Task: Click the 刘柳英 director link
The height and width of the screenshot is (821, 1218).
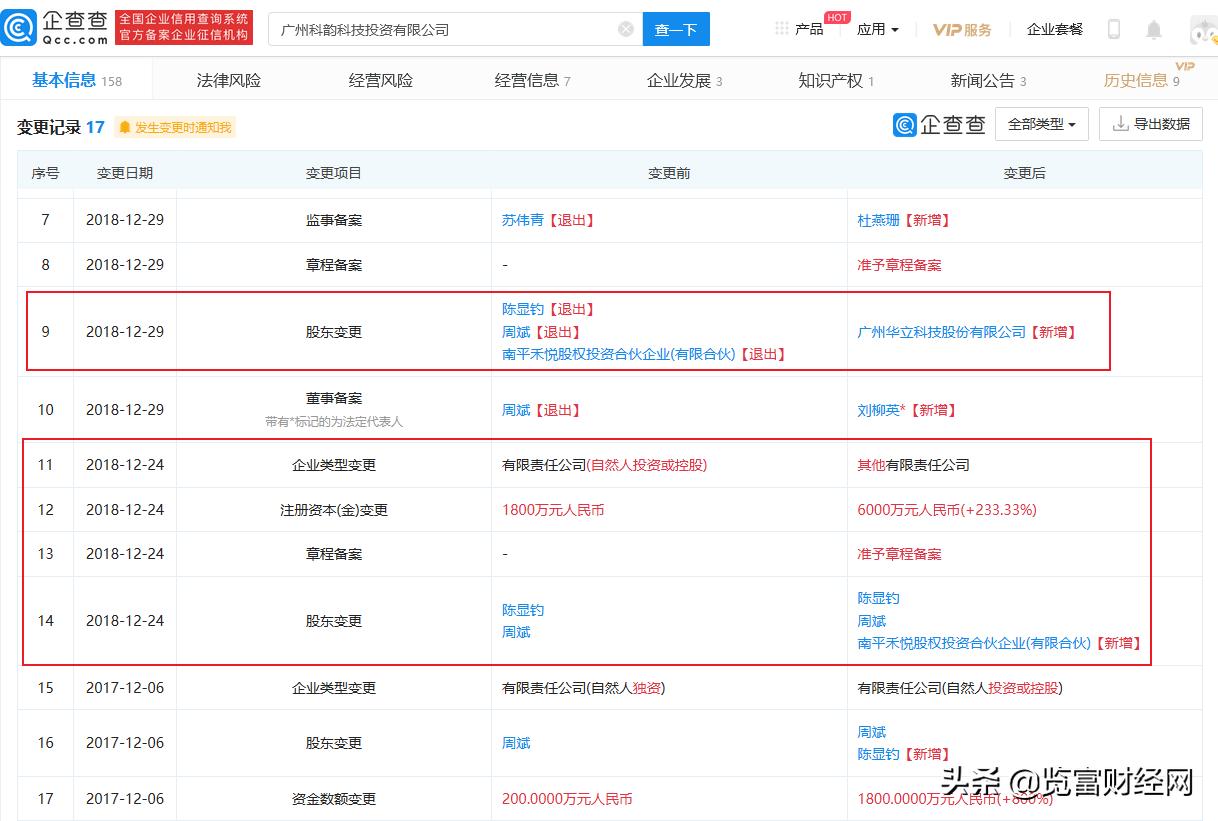Action: (878, 409)
